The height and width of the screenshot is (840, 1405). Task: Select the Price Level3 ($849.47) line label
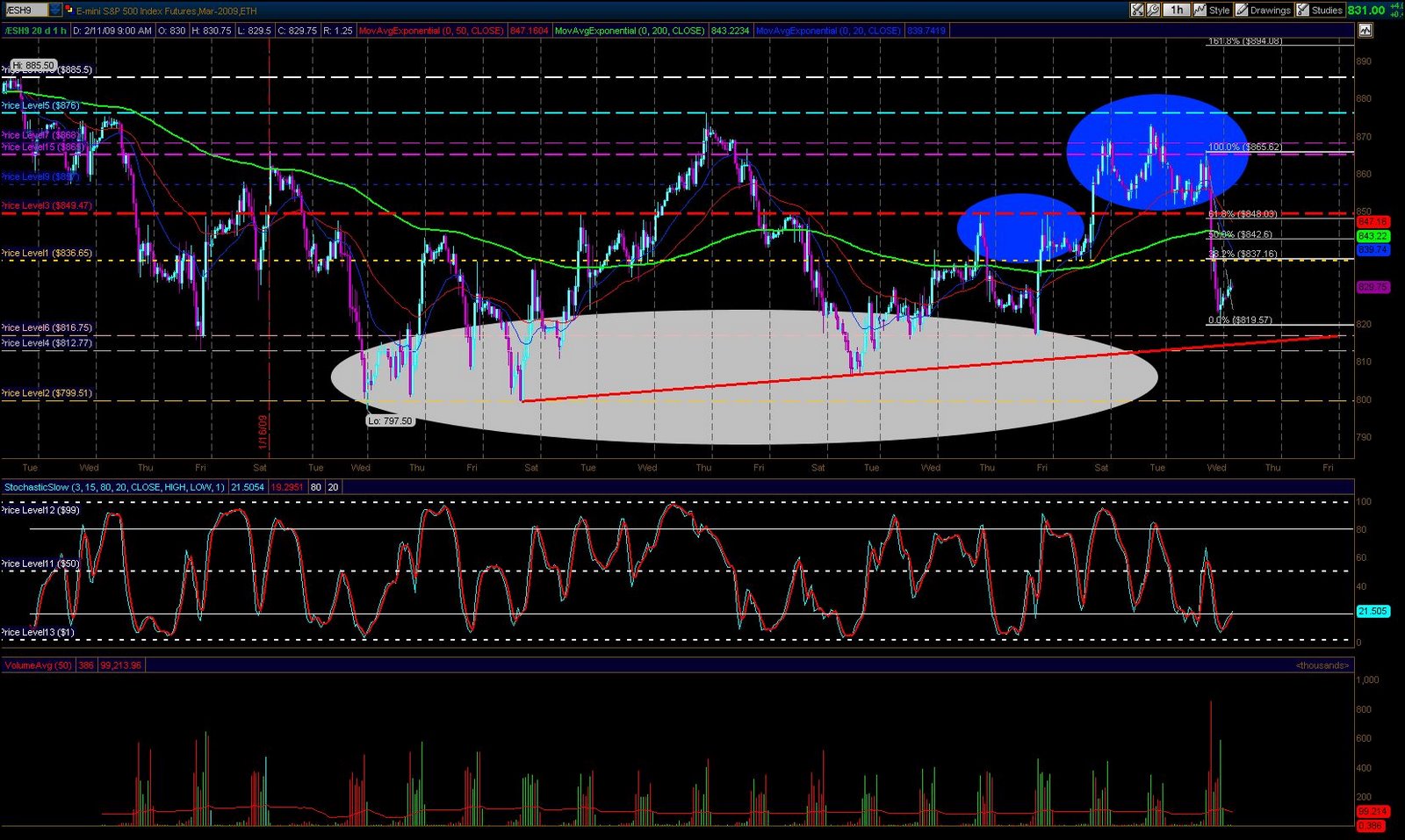click(x=46, y=205)
